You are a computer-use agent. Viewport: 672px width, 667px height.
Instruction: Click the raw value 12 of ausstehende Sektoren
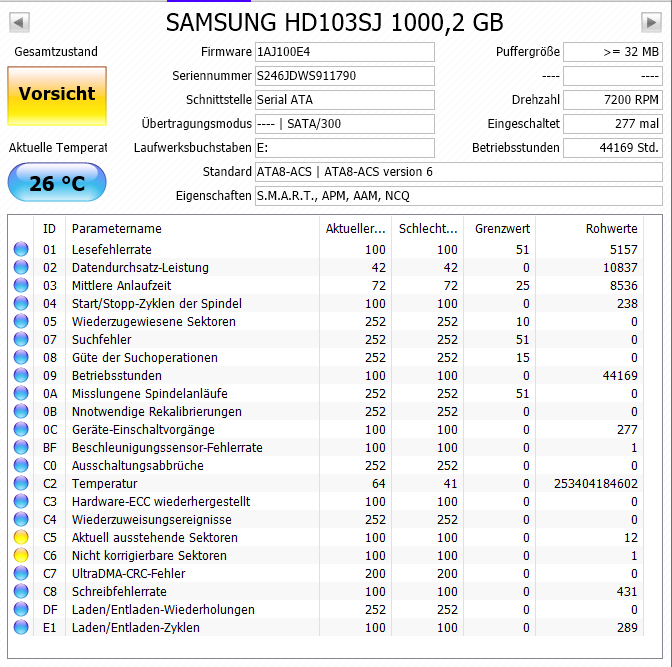pyautogui.click(x=631, y=538)
